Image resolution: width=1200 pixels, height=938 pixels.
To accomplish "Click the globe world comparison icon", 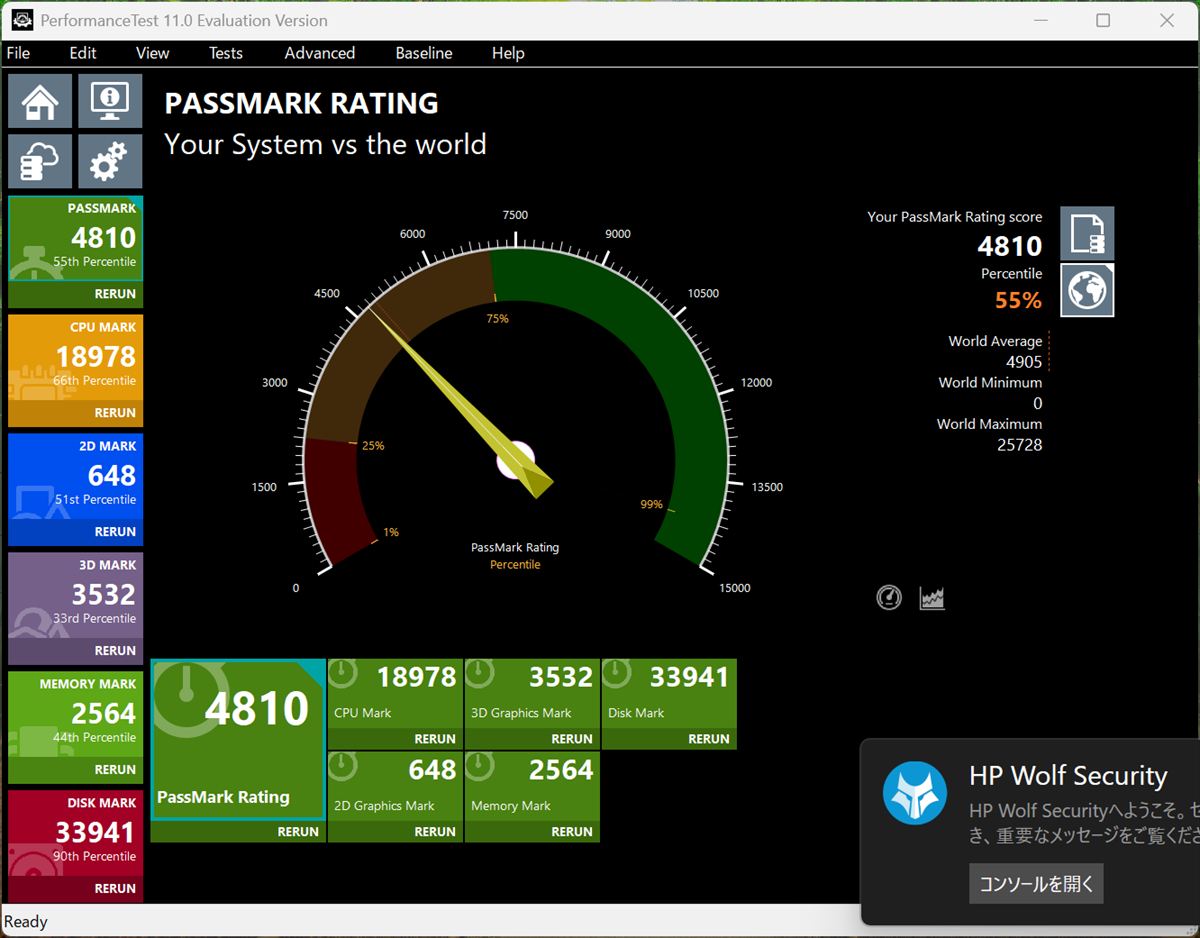I will tap(1087, 290).
